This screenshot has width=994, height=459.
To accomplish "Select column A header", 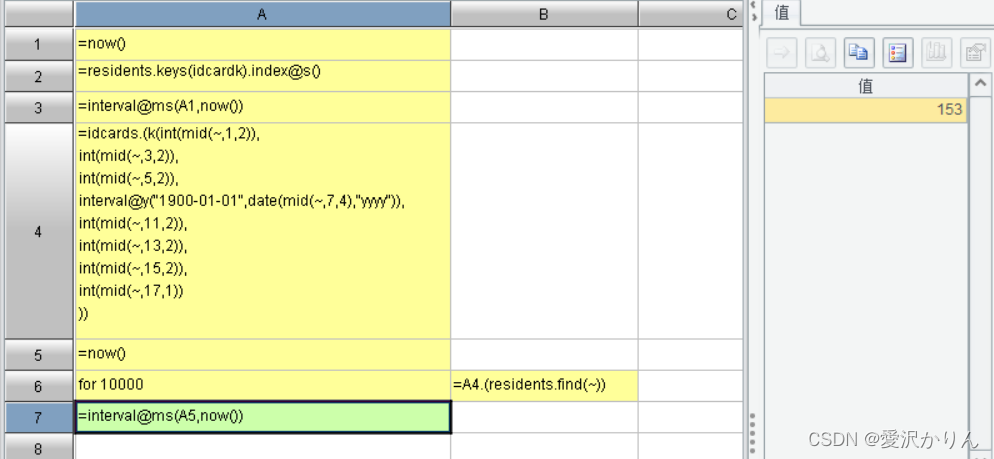I will (262, 14).
